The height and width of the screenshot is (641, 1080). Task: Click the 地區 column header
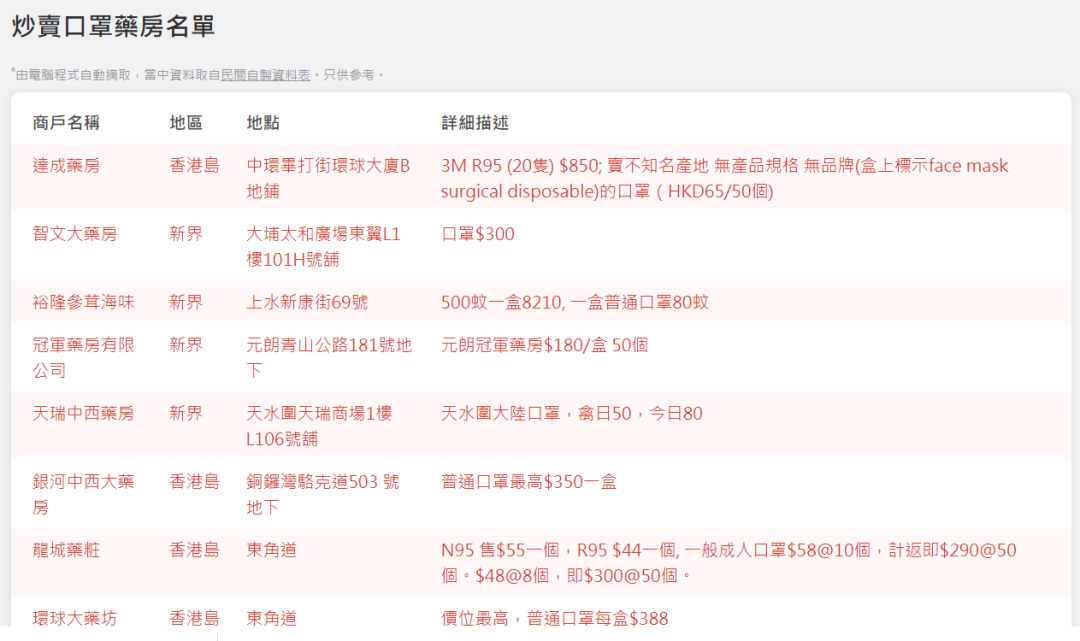(x=186, y=123)
